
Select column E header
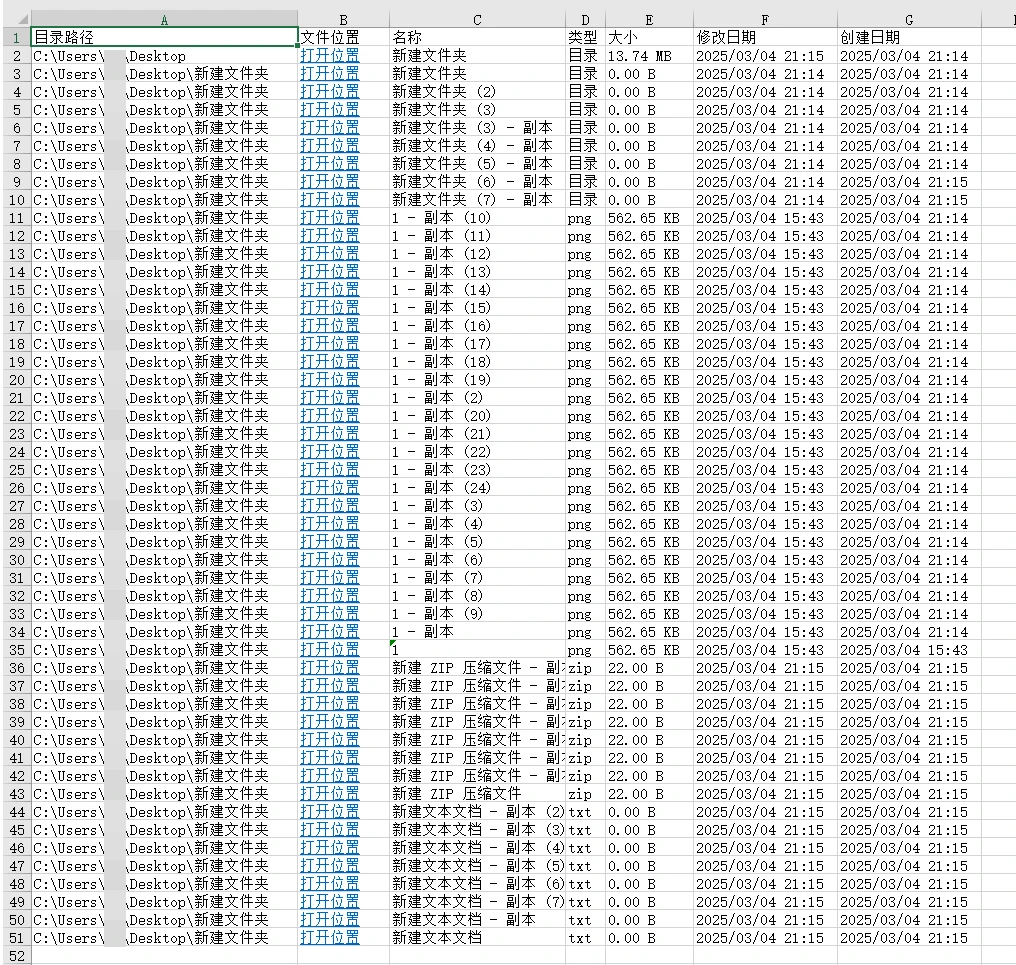(649, 19)
